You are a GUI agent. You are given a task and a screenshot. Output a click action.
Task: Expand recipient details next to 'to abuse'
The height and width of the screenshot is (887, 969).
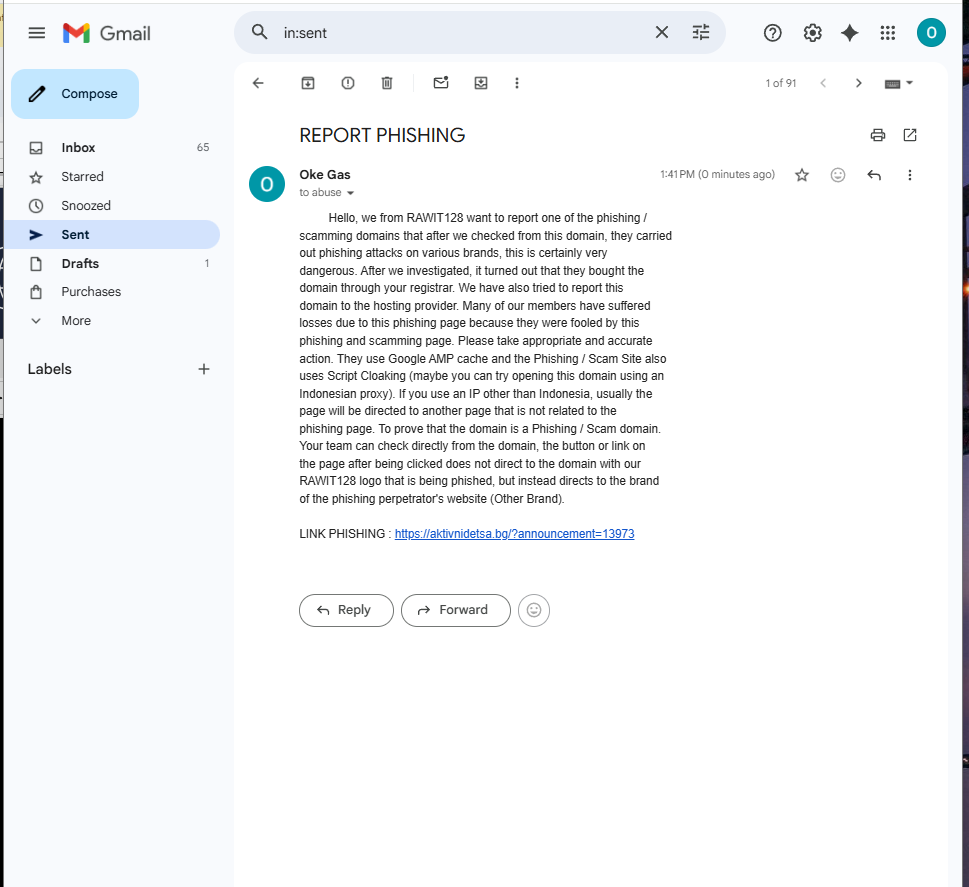click(350, 193)
